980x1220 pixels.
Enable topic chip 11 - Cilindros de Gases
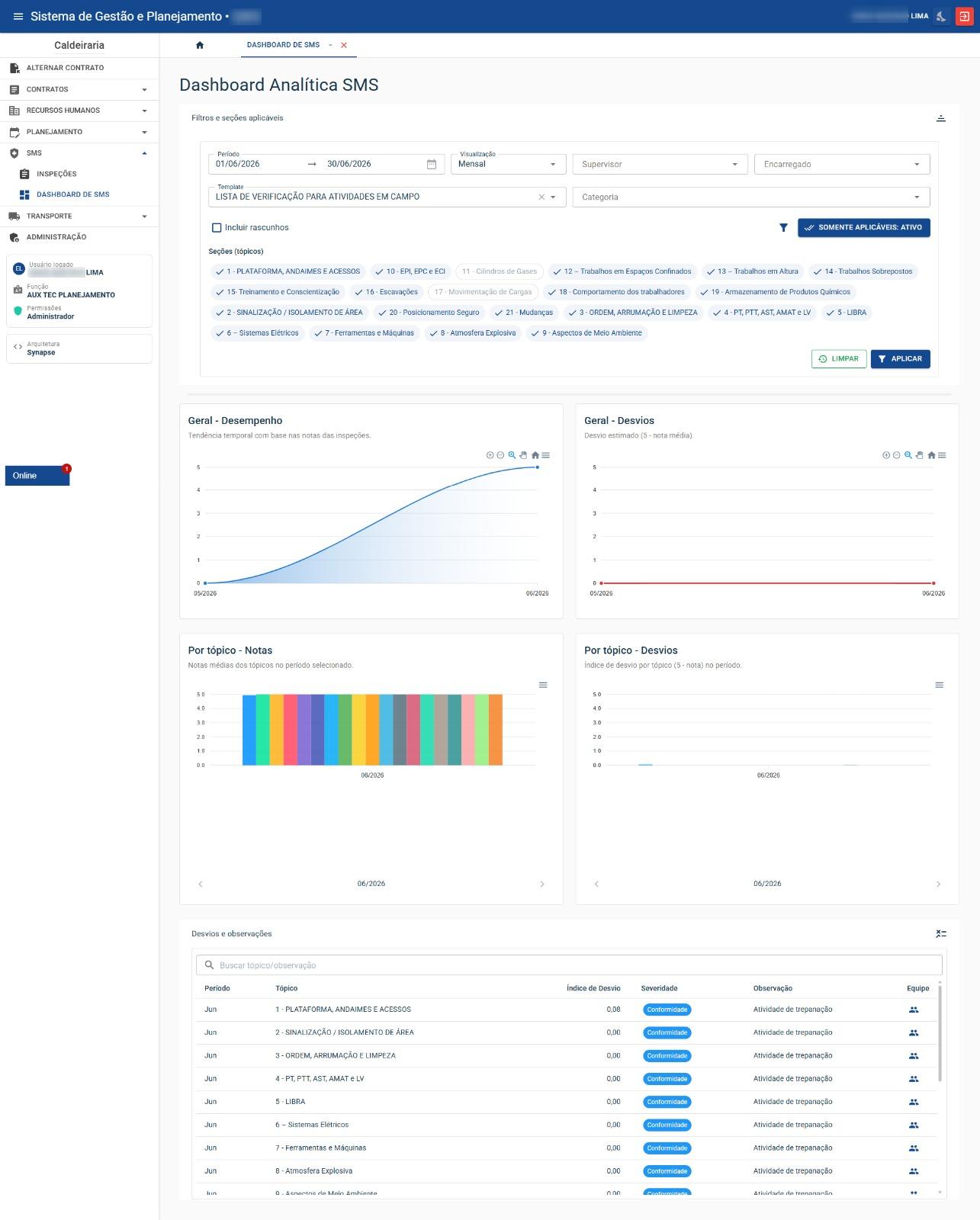coord(500,271)
